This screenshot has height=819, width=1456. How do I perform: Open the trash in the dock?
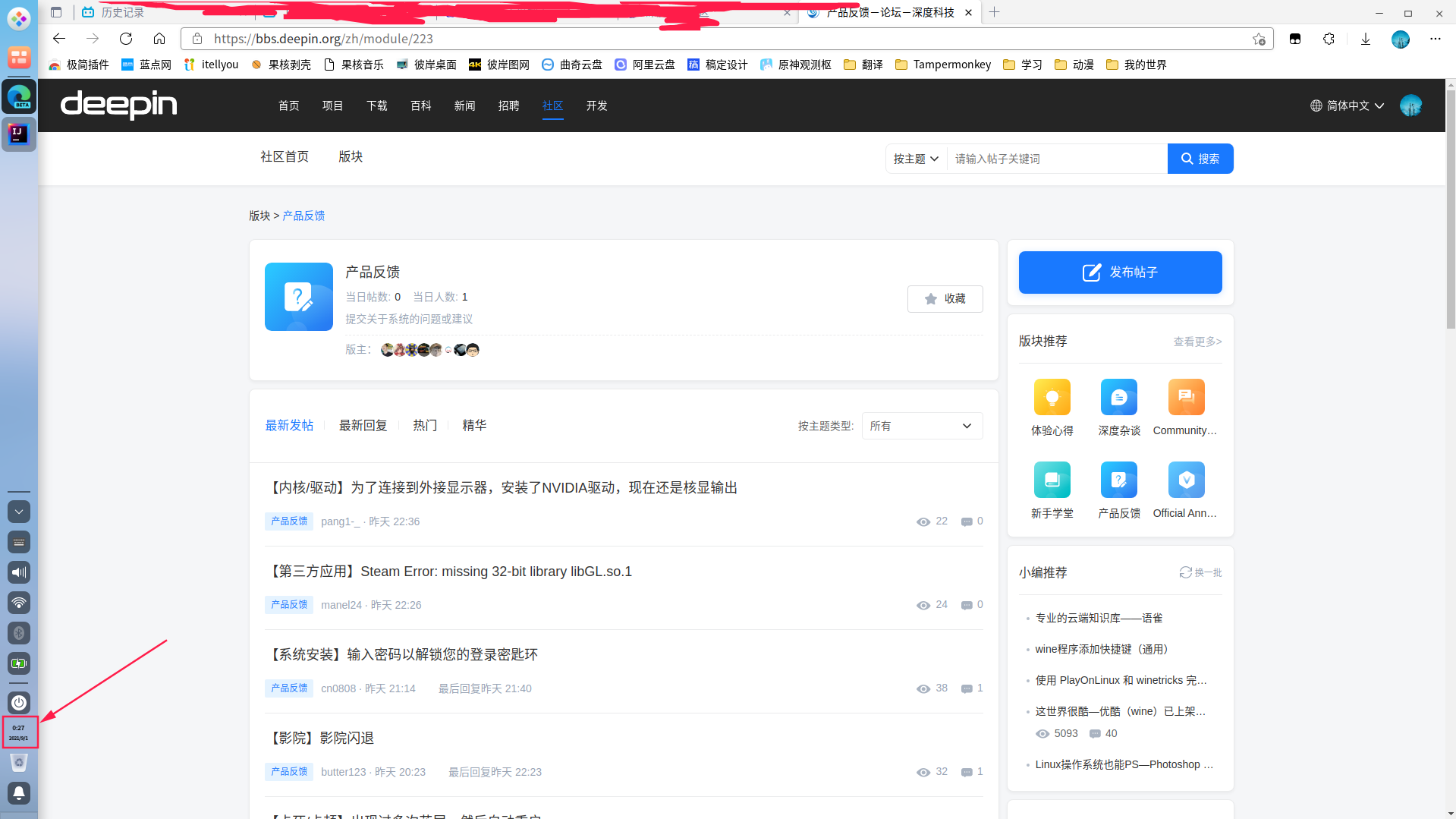coord(19,762)
